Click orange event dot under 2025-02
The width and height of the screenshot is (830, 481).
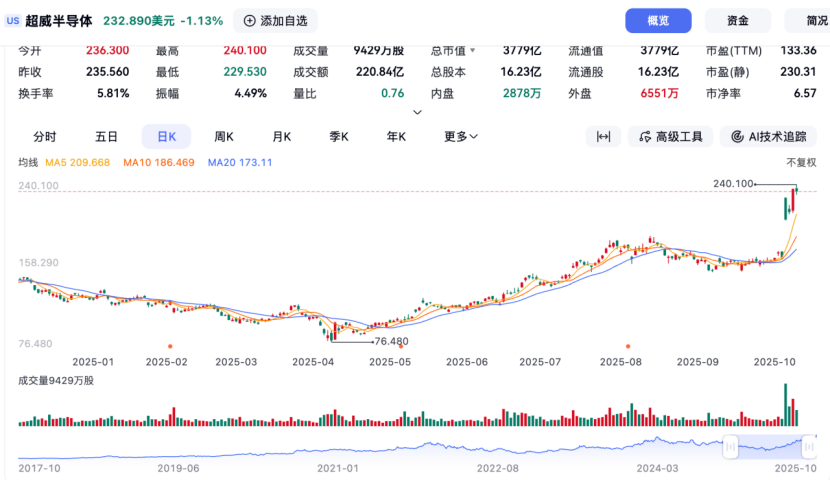pyautogui.click(x=170, y=345)
